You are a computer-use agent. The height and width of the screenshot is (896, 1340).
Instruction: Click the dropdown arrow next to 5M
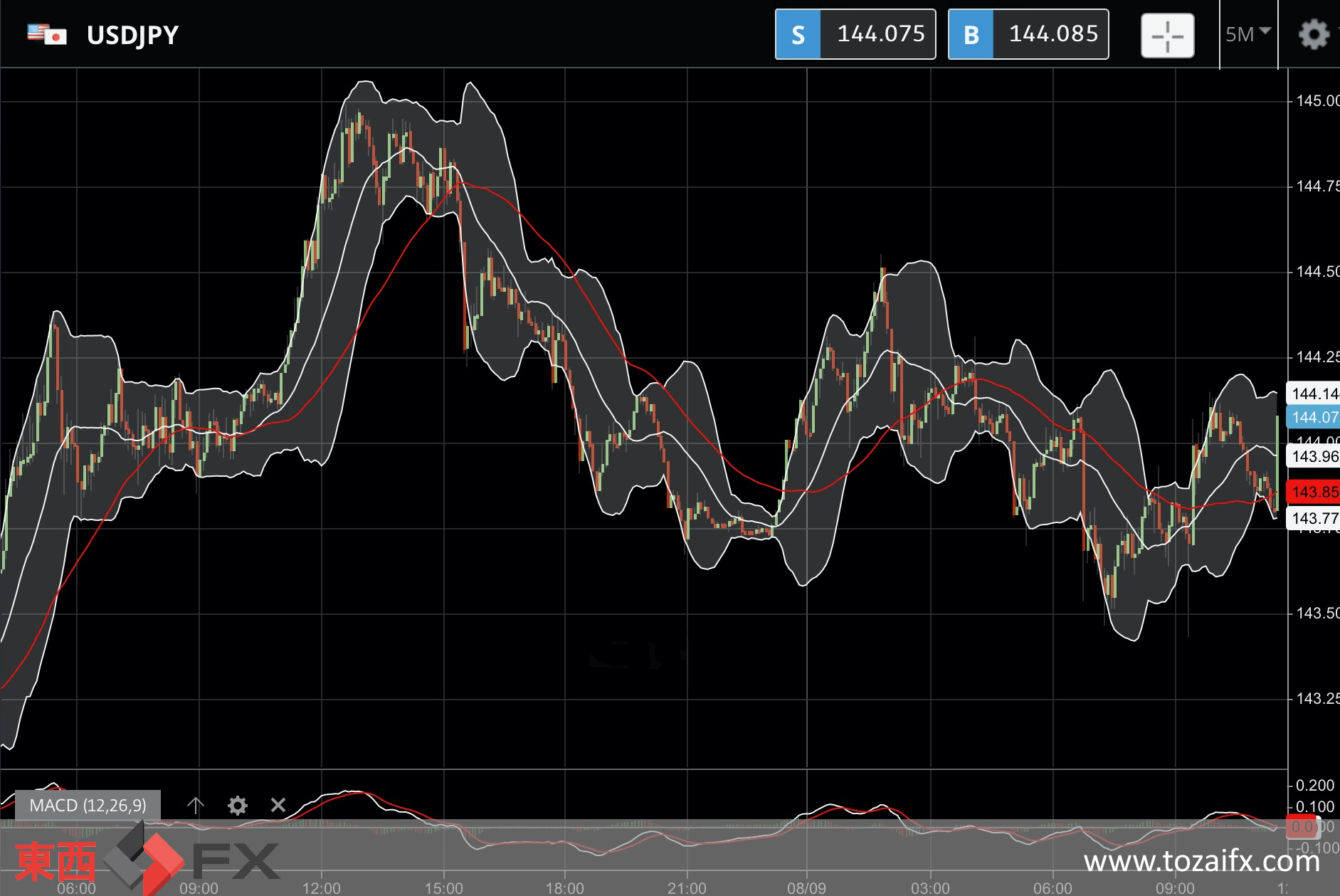[x=1265, y=31]
